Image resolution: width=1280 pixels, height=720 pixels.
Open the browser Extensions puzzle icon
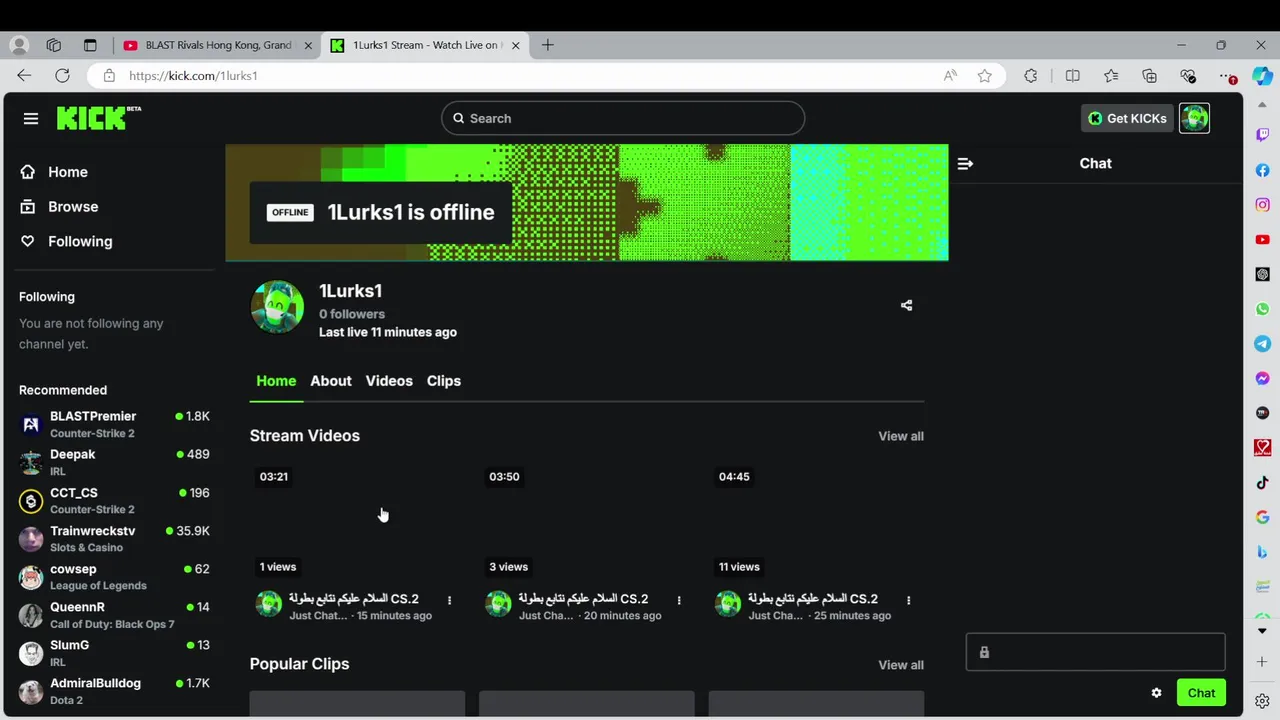(1031, 76)
